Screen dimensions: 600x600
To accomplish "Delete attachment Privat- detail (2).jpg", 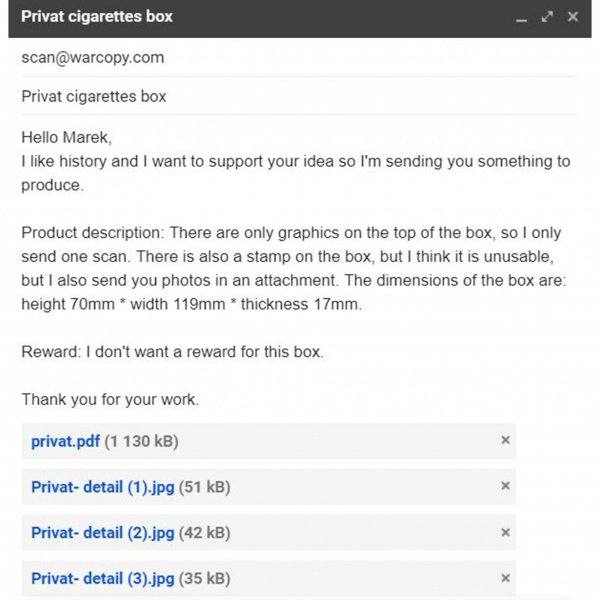I will click(505, 532).
